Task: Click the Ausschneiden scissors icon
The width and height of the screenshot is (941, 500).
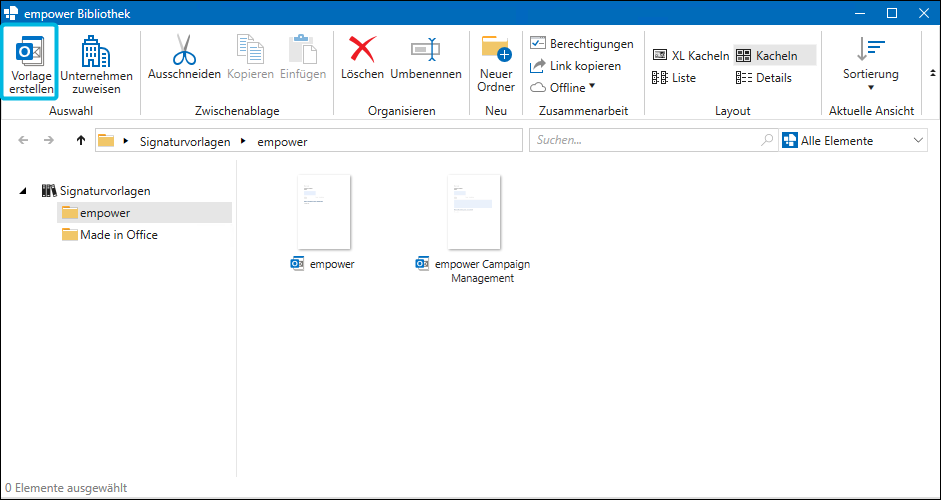Action: click(184, 49)
